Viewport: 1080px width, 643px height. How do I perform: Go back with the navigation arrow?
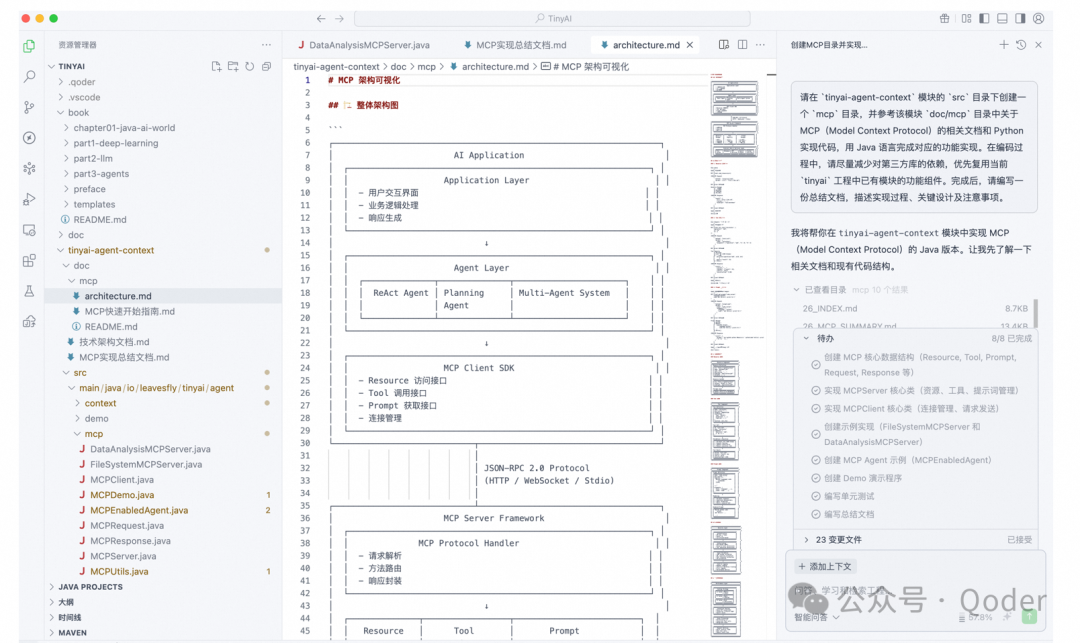tap(321, 19)
